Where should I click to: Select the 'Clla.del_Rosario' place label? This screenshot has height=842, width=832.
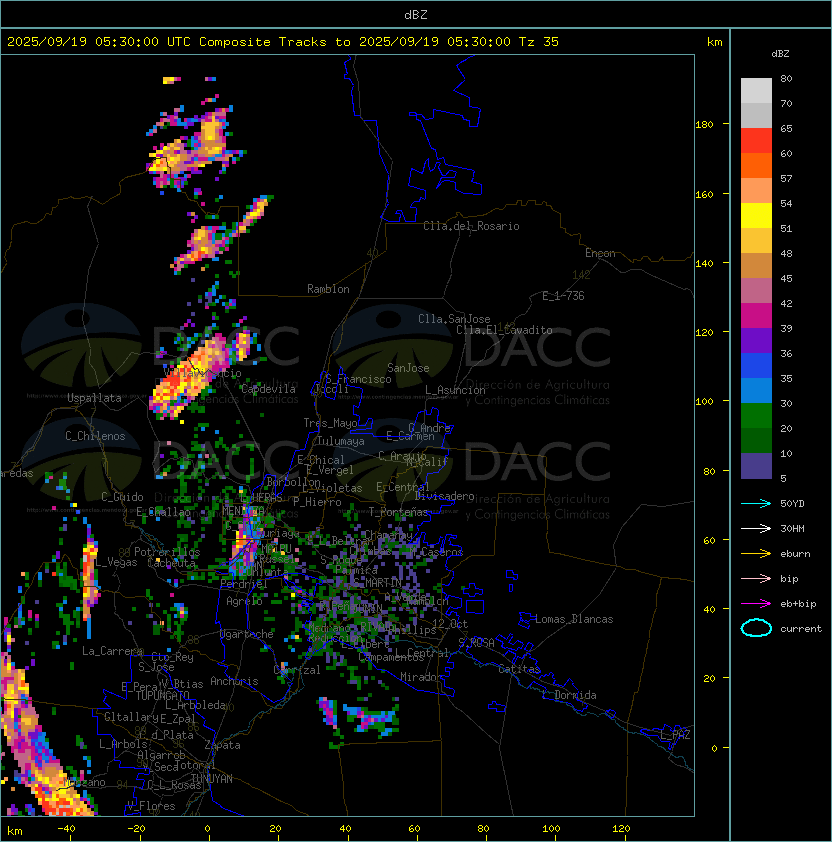coord(471,226)
